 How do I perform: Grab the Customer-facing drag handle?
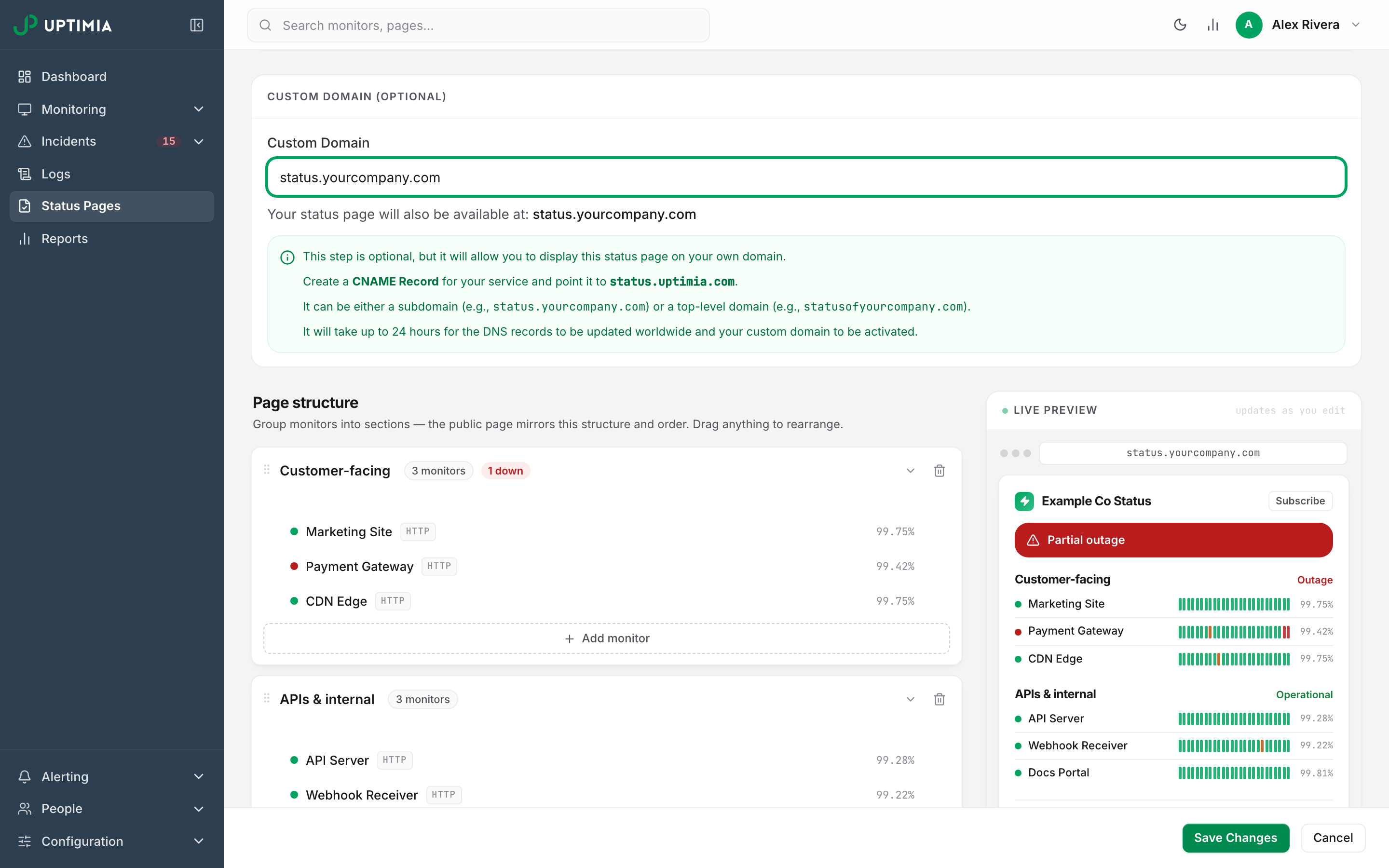(x=266, y=470)
